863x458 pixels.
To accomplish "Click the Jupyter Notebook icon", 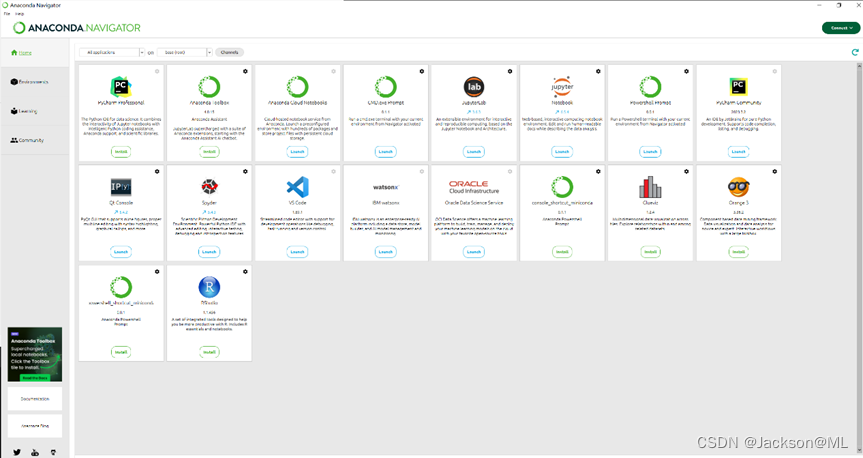I will 562,86.
